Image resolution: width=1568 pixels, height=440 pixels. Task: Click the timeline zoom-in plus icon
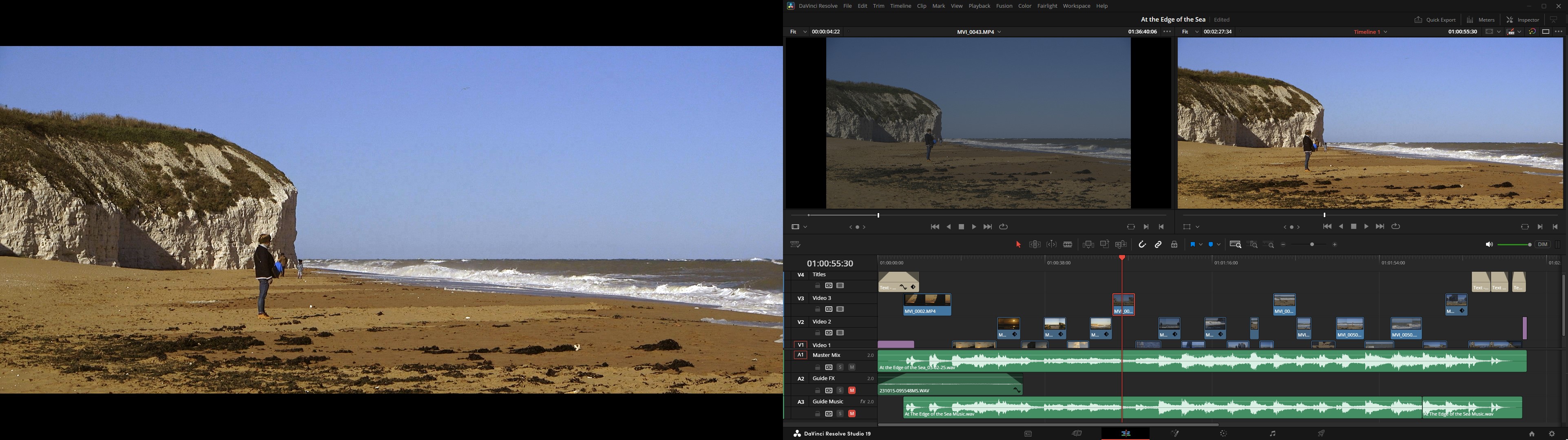pos(1335,244)
